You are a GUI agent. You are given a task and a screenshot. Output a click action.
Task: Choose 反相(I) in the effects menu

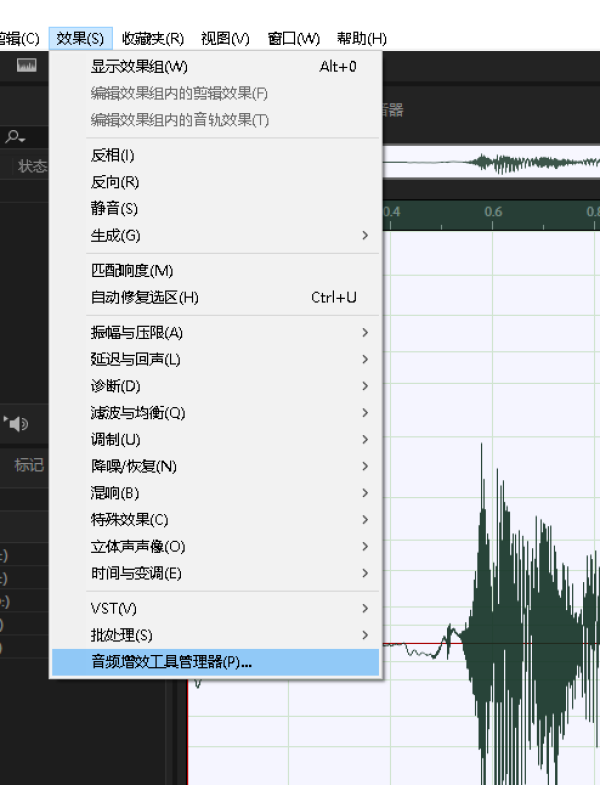click(112, 155)
